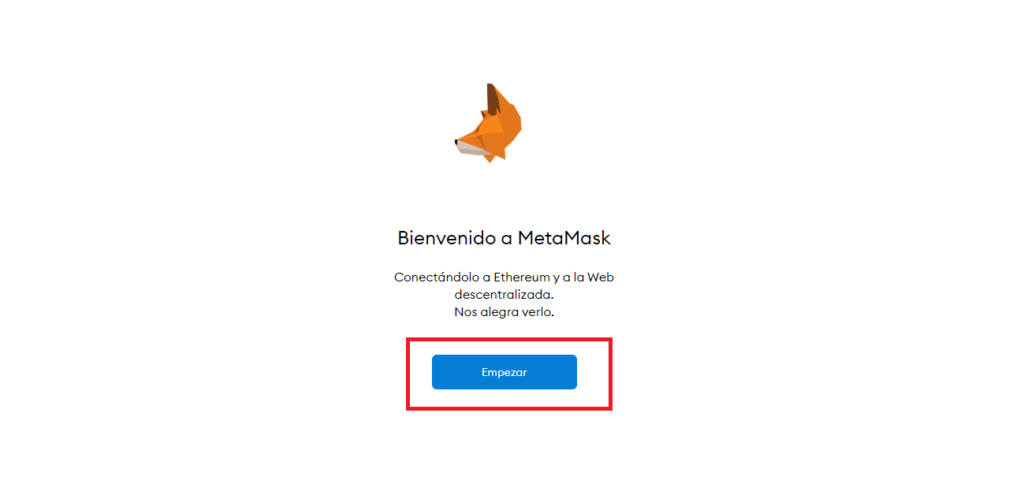Click the red highlight frame's bottom edge

click(x=509, y=409)
